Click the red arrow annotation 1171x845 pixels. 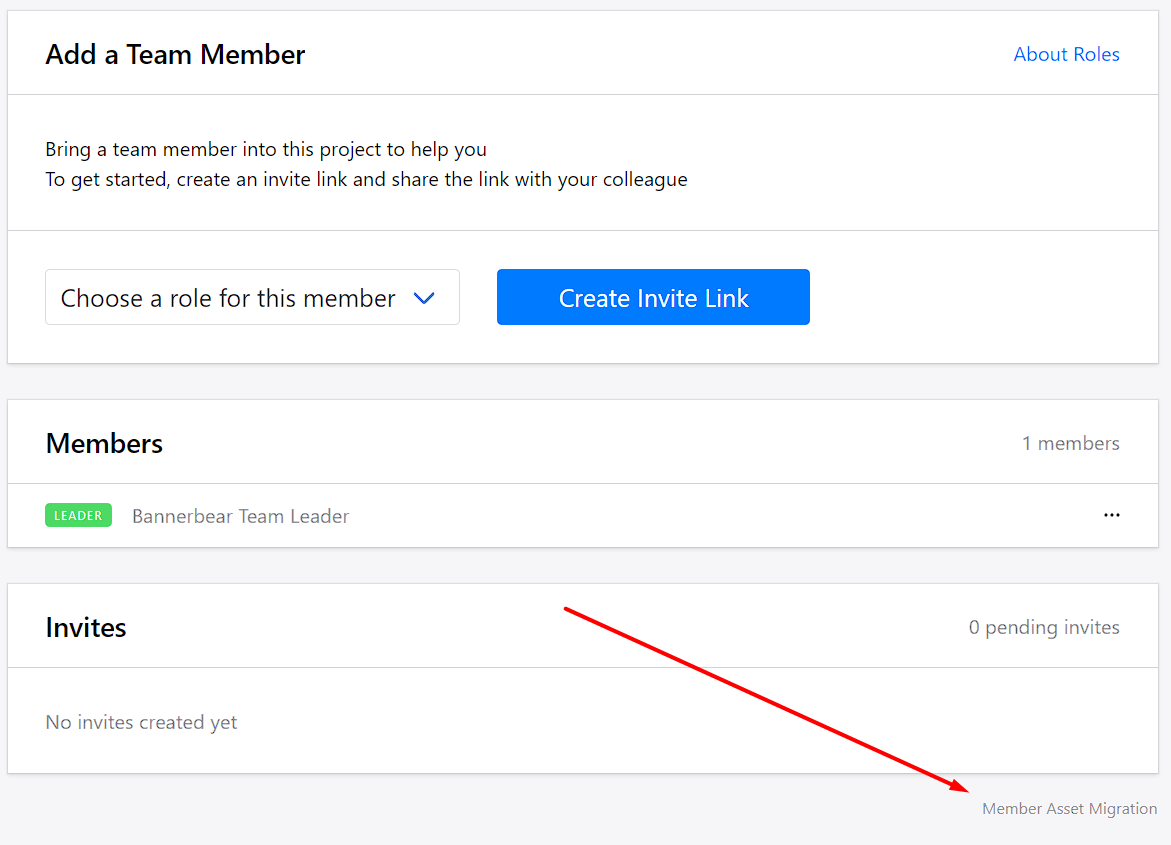[762, 697]
